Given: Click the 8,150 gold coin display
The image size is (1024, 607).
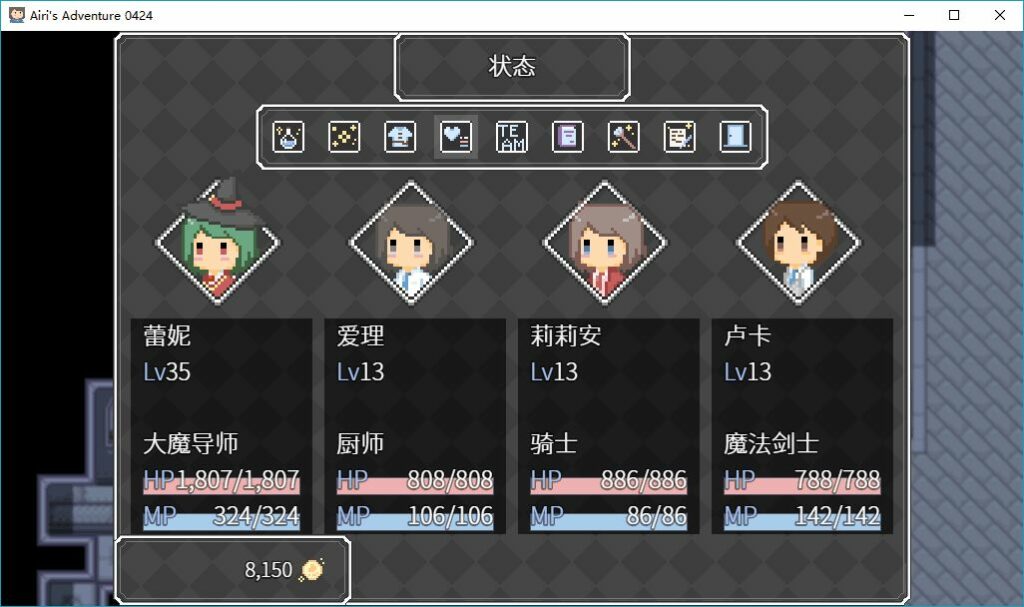Looking at the screenshot, I should (x=233, y=570).
